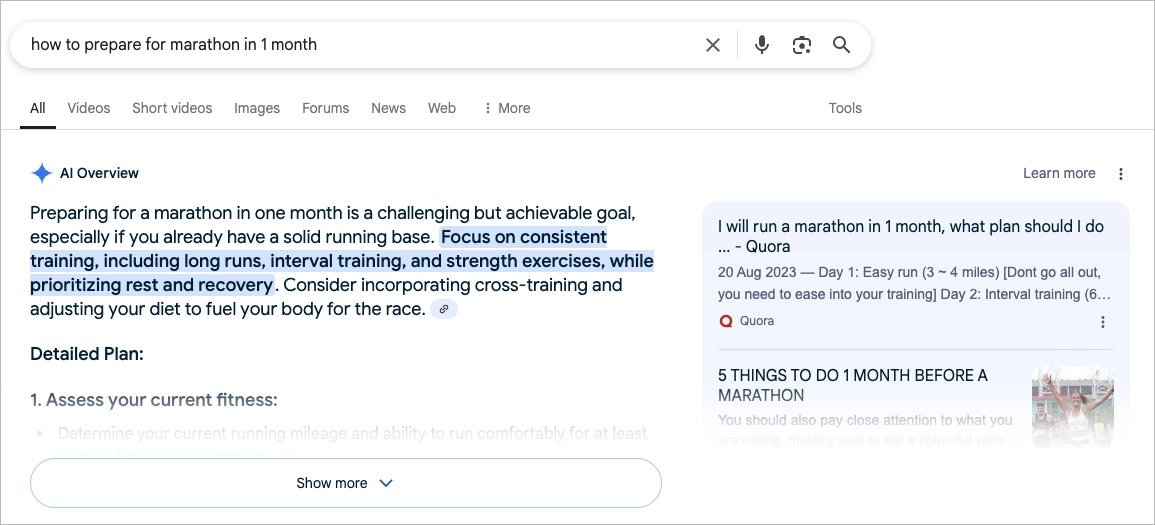The width and height of the screenshot is (1155, 525).
Task: Click inside the search query field
Action: point(361,45)
